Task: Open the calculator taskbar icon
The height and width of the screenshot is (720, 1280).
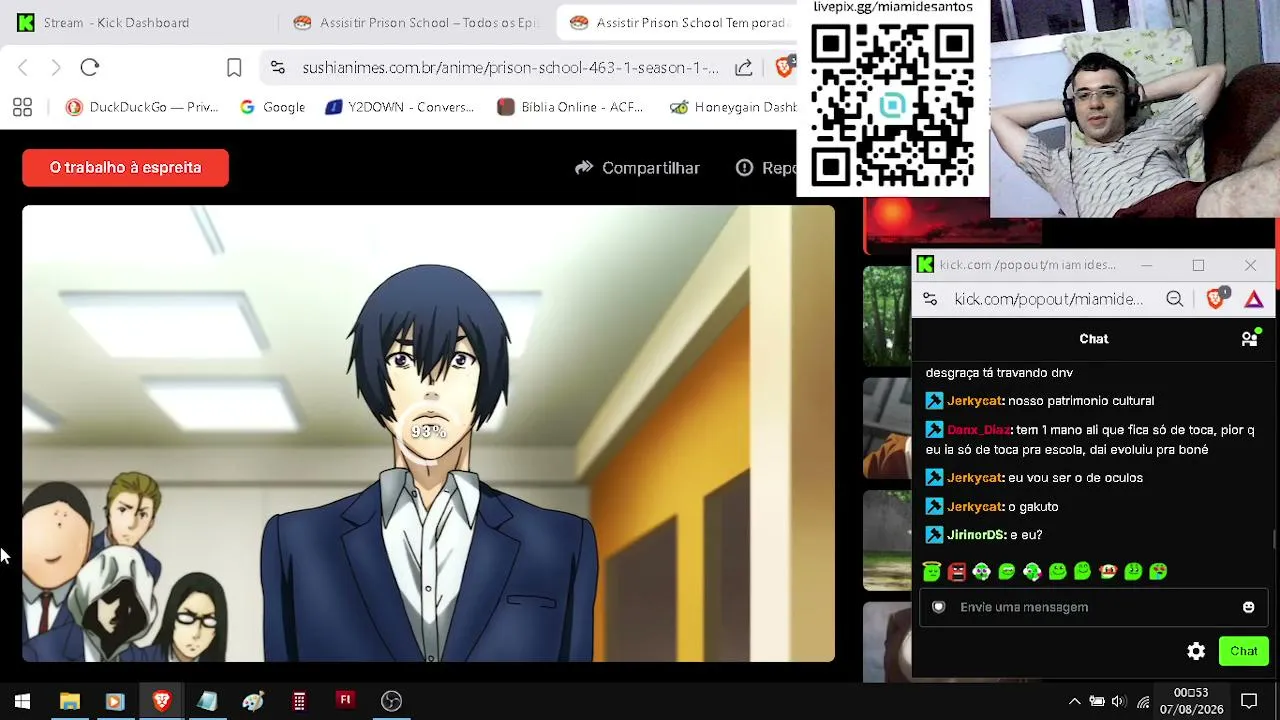Action: tap(299, 701)
